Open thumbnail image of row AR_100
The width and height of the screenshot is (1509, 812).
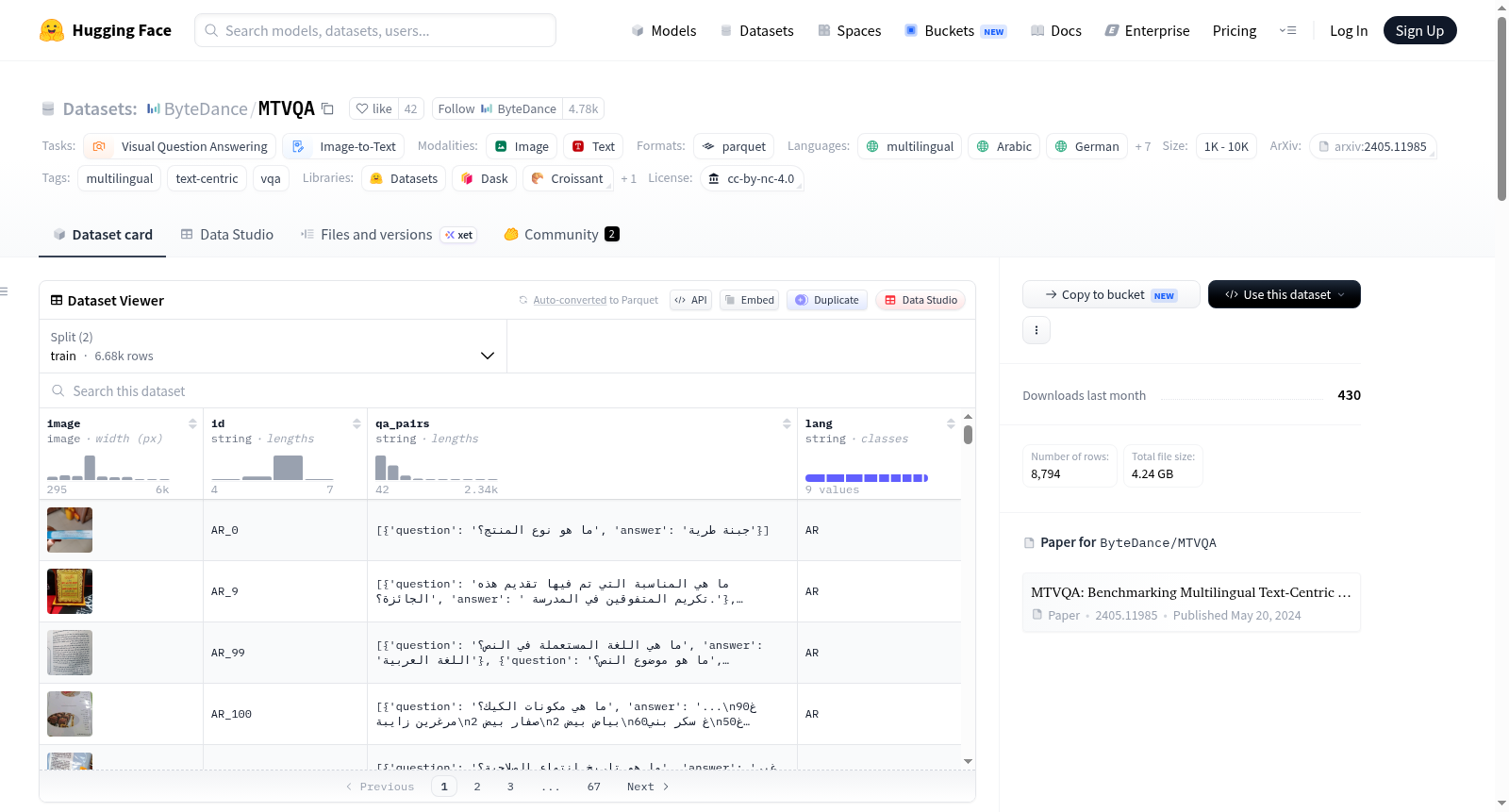click(x=70, y=714)
